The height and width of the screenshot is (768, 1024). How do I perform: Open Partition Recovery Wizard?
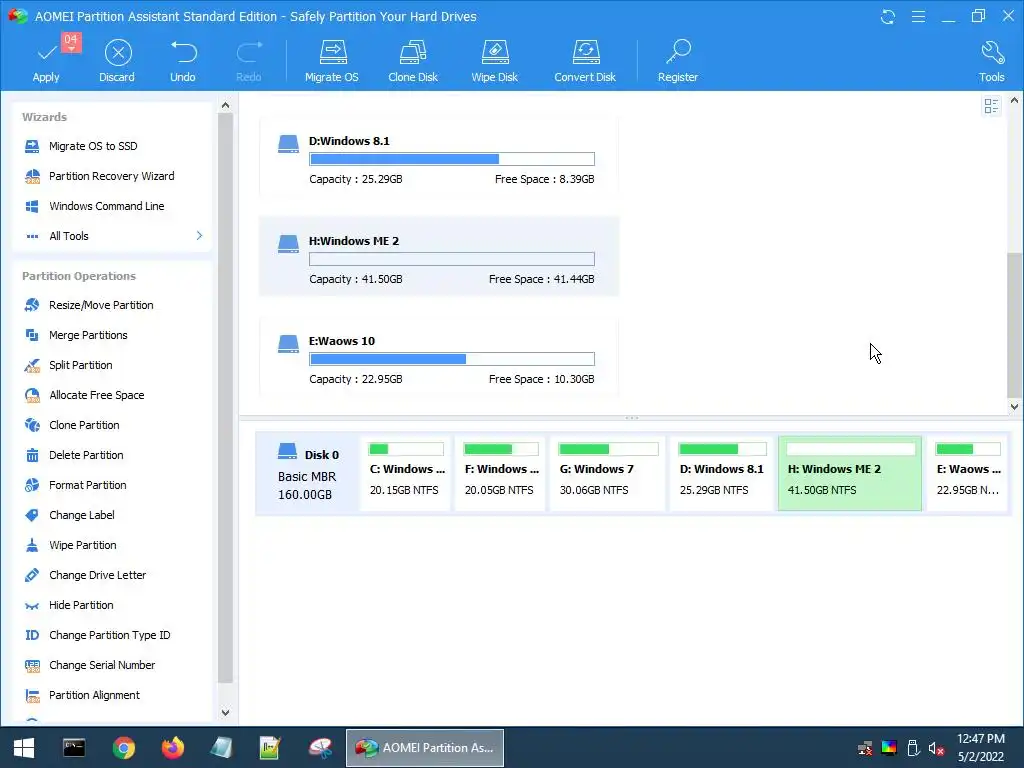click(112, 176)
